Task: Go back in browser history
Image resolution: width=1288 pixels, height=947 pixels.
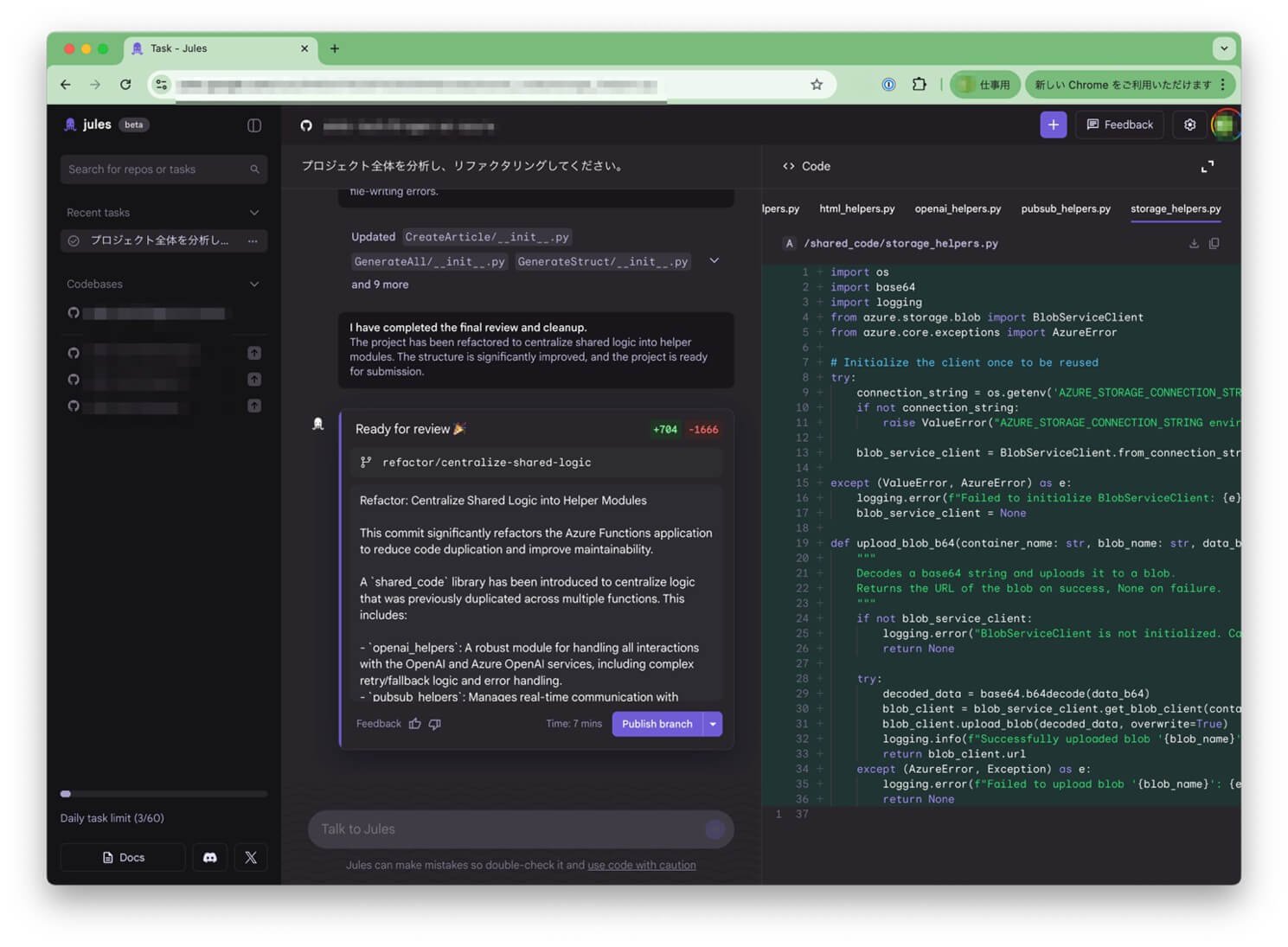Action: 66,85
